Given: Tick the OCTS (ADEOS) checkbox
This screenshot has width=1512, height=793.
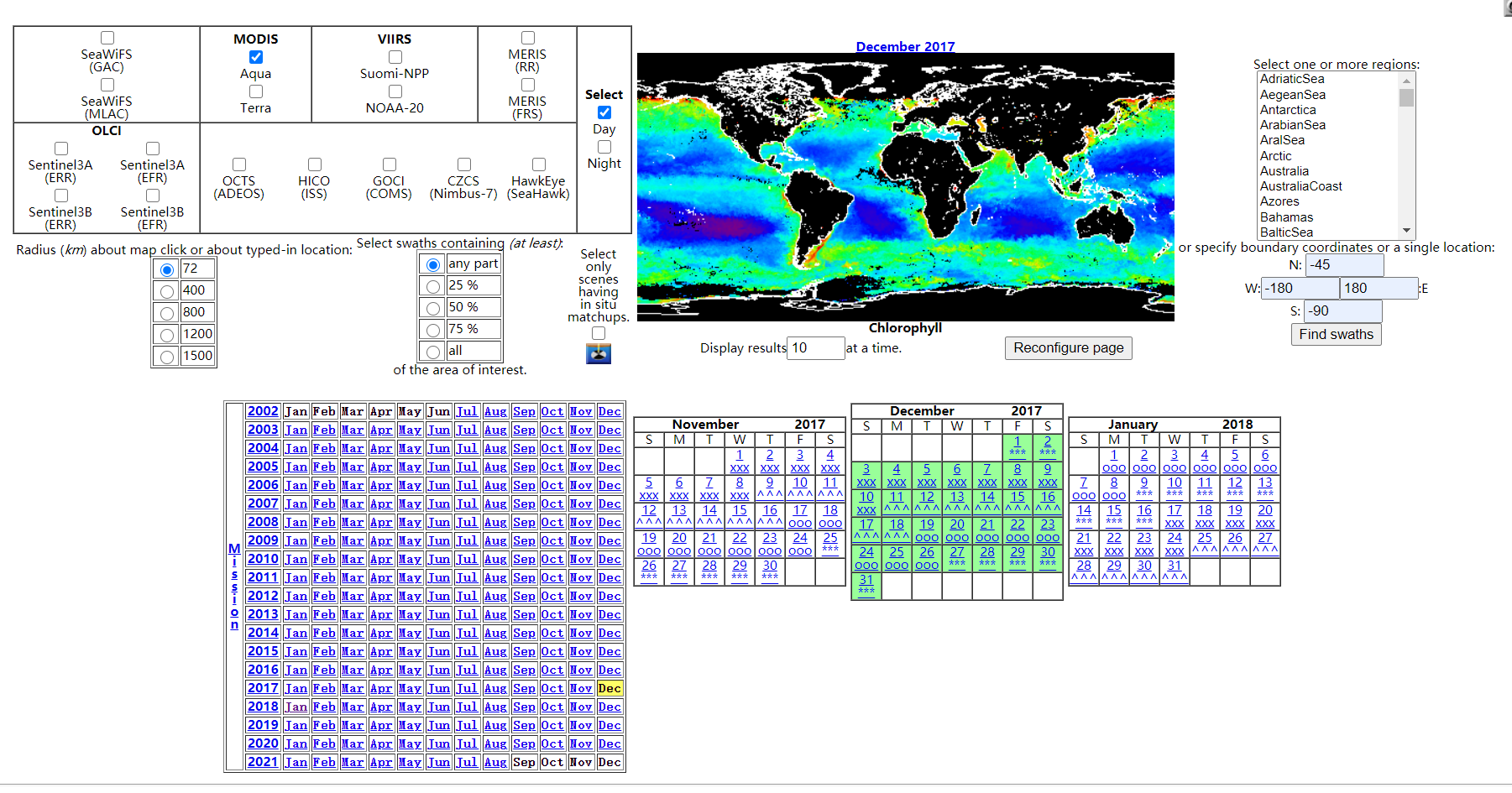Looking at the screenshot, I should tap(239, 164).
